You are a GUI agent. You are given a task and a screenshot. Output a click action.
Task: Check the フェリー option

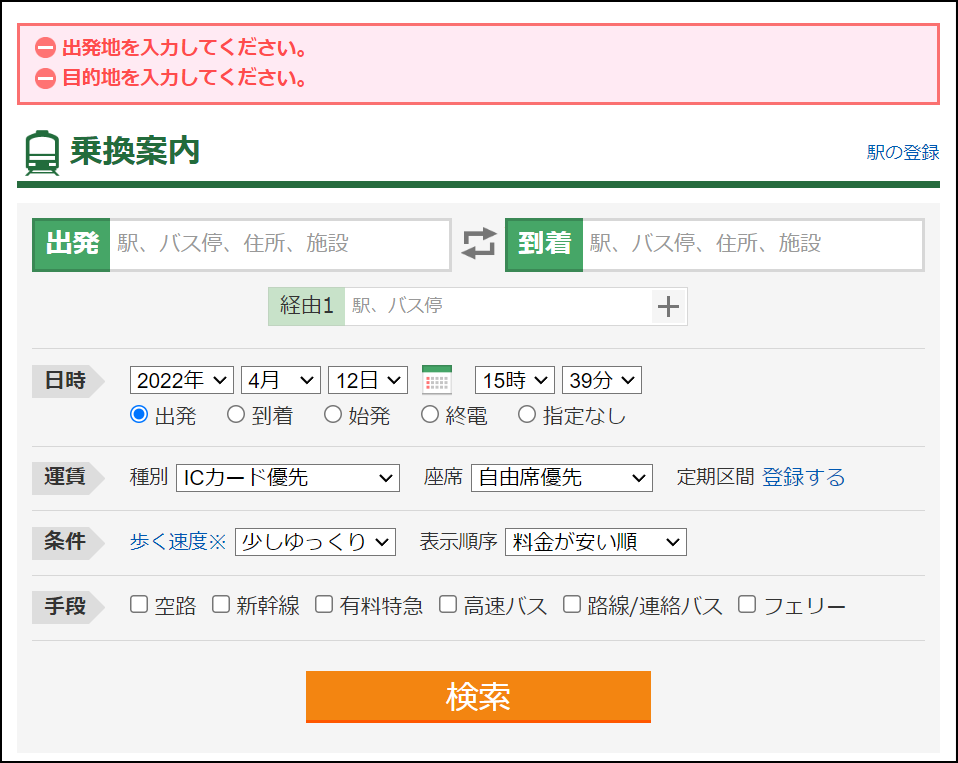[x=746, y=604]
